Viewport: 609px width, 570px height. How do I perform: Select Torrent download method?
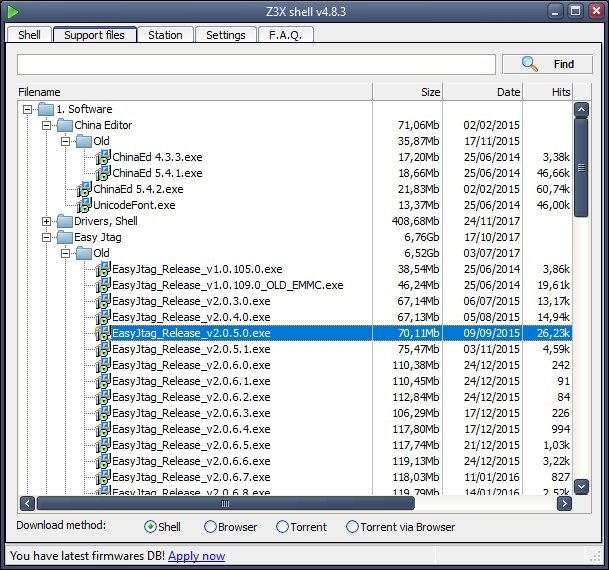pos(282,527)
